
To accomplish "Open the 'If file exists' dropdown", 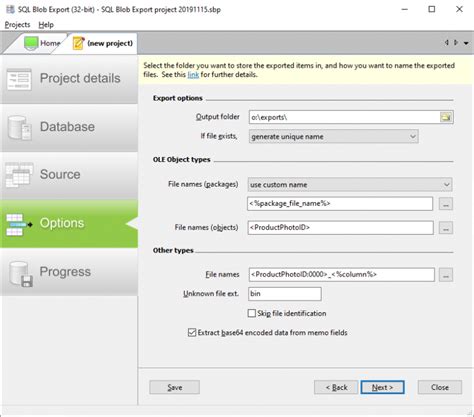I will coord(333,136).
